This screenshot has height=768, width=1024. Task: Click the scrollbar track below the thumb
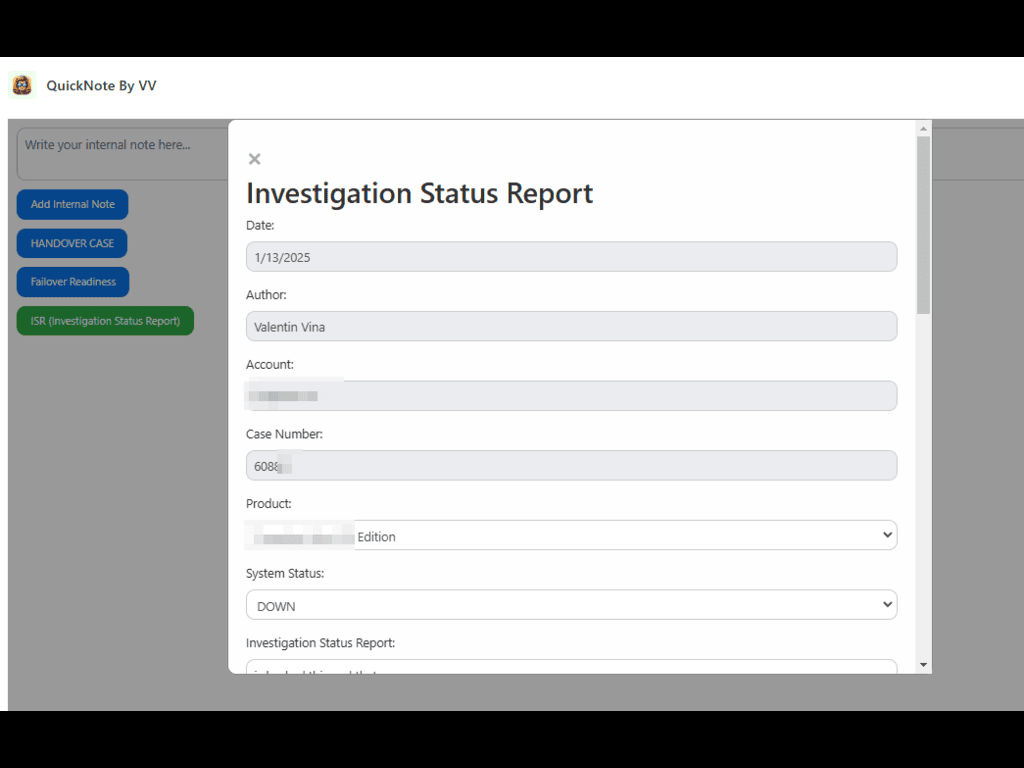pos(923,480)
